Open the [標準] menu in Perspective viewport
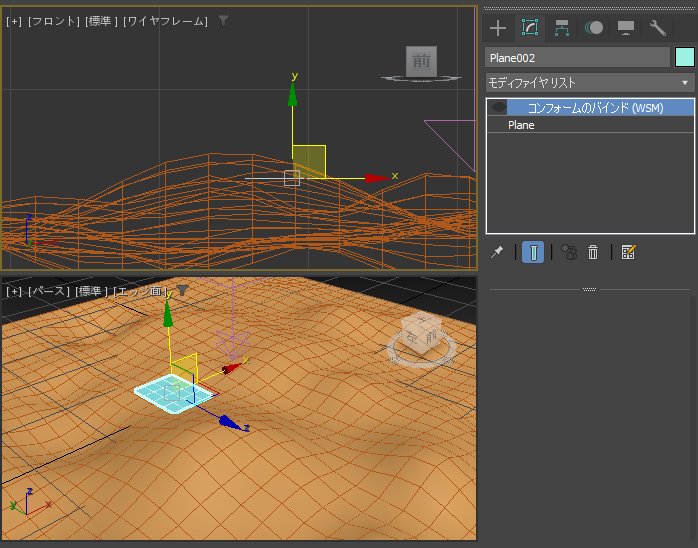Image resolution: width=698 pixels, height=548 pixels. tap(91, 291)
